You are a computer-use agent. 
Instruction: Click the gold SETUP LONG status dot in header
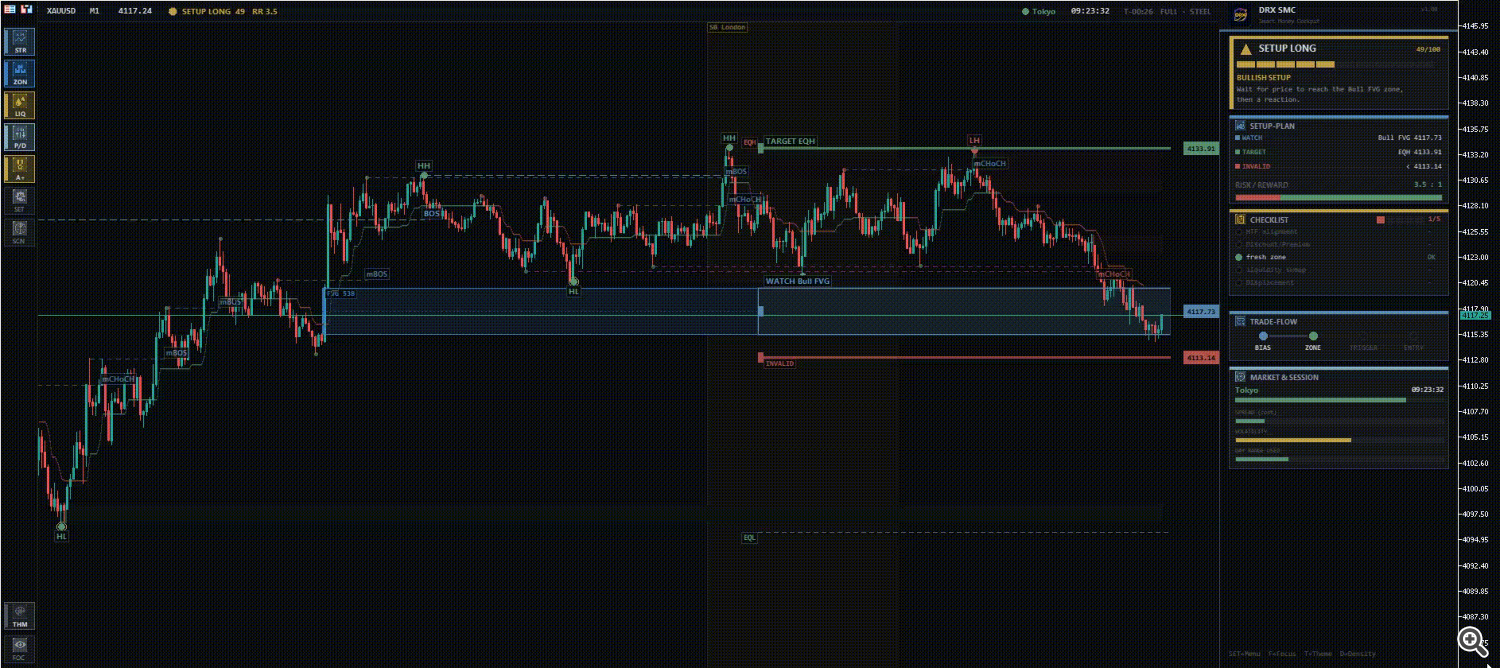pos(173,11)
